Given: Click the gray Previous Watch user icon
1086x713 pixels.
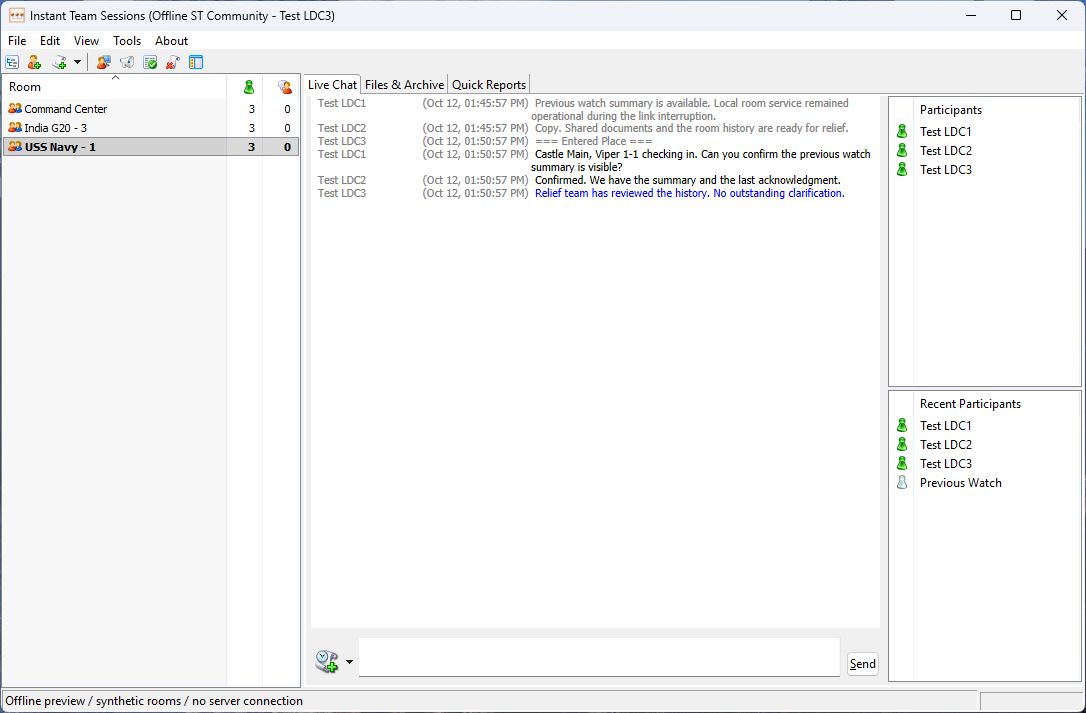Looking at the screenshot, I should coord(902,482).
